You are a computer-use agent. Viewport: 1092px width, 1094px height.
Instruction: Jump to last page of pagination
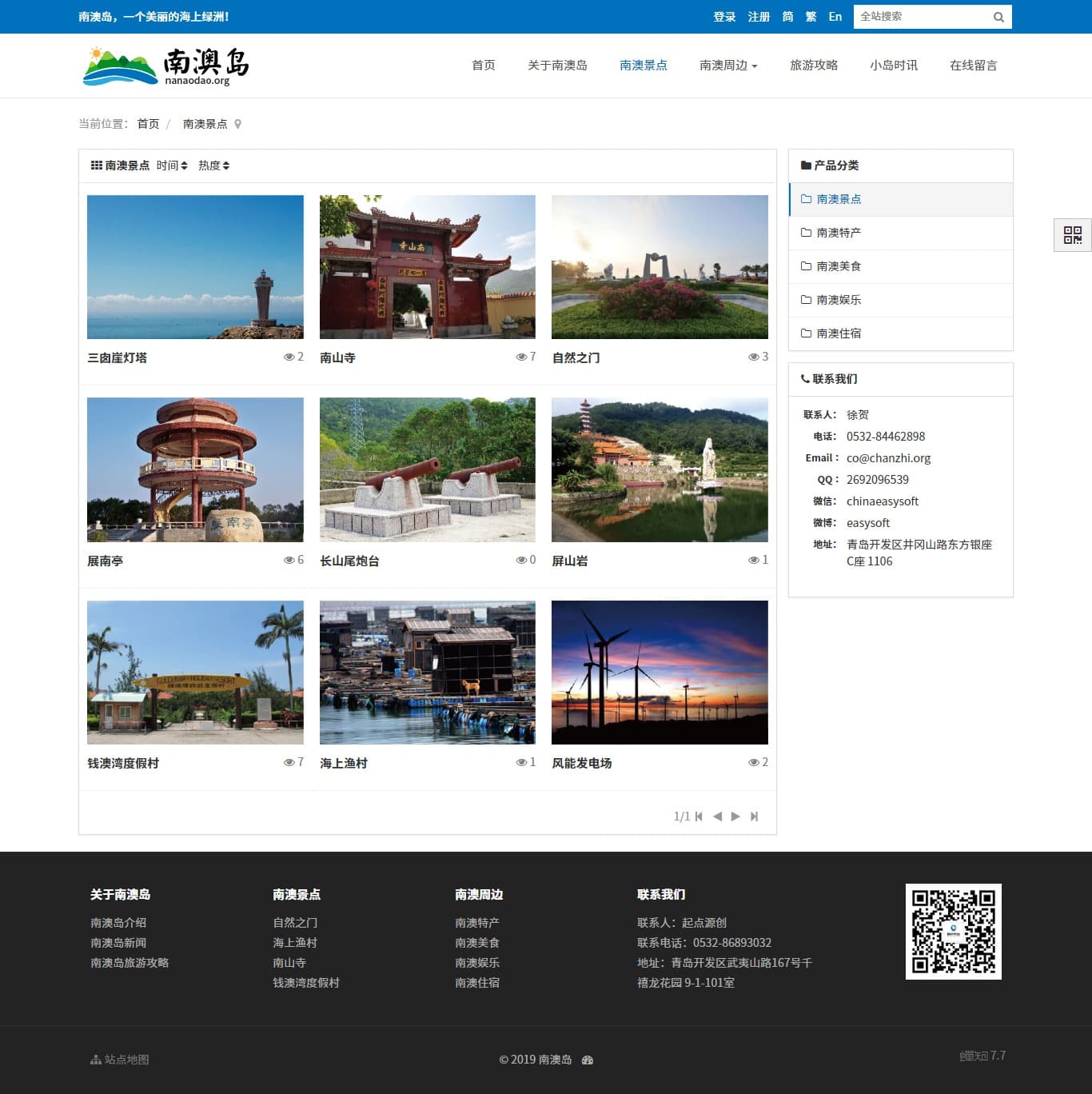coord(754,817)
